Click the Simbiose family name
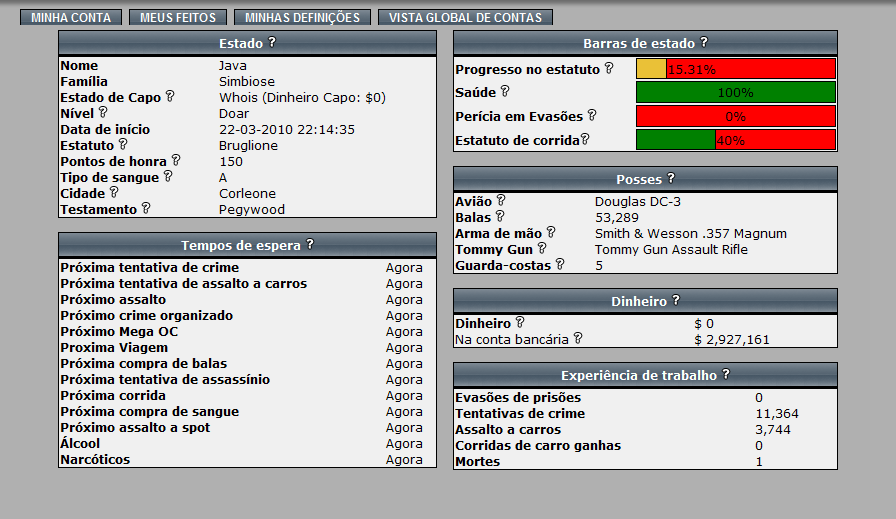This screenshot has width=896, height=519. point(247,81)
